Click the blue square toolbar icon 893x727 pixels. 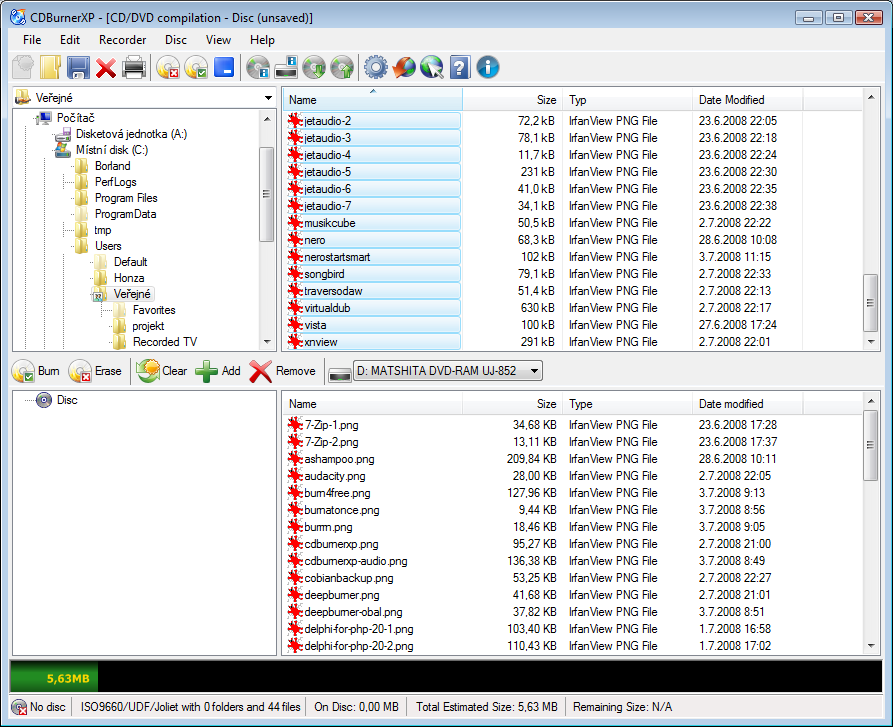(224, 67)
